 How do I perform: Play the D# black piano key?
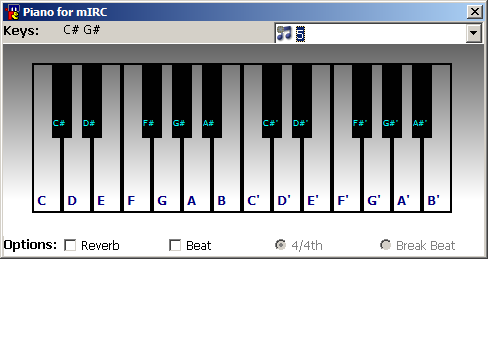tap(92, 101)
